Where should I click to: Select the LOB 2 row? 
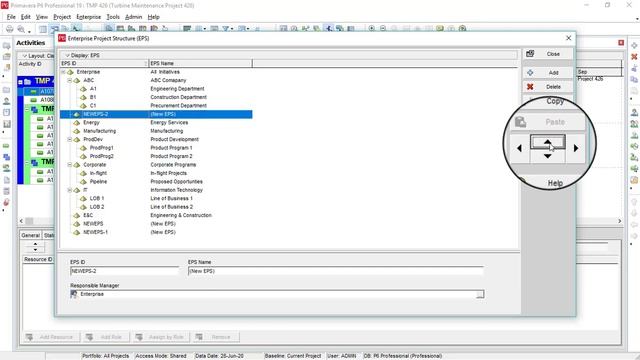pyautogui.click(x=156, y=207)
